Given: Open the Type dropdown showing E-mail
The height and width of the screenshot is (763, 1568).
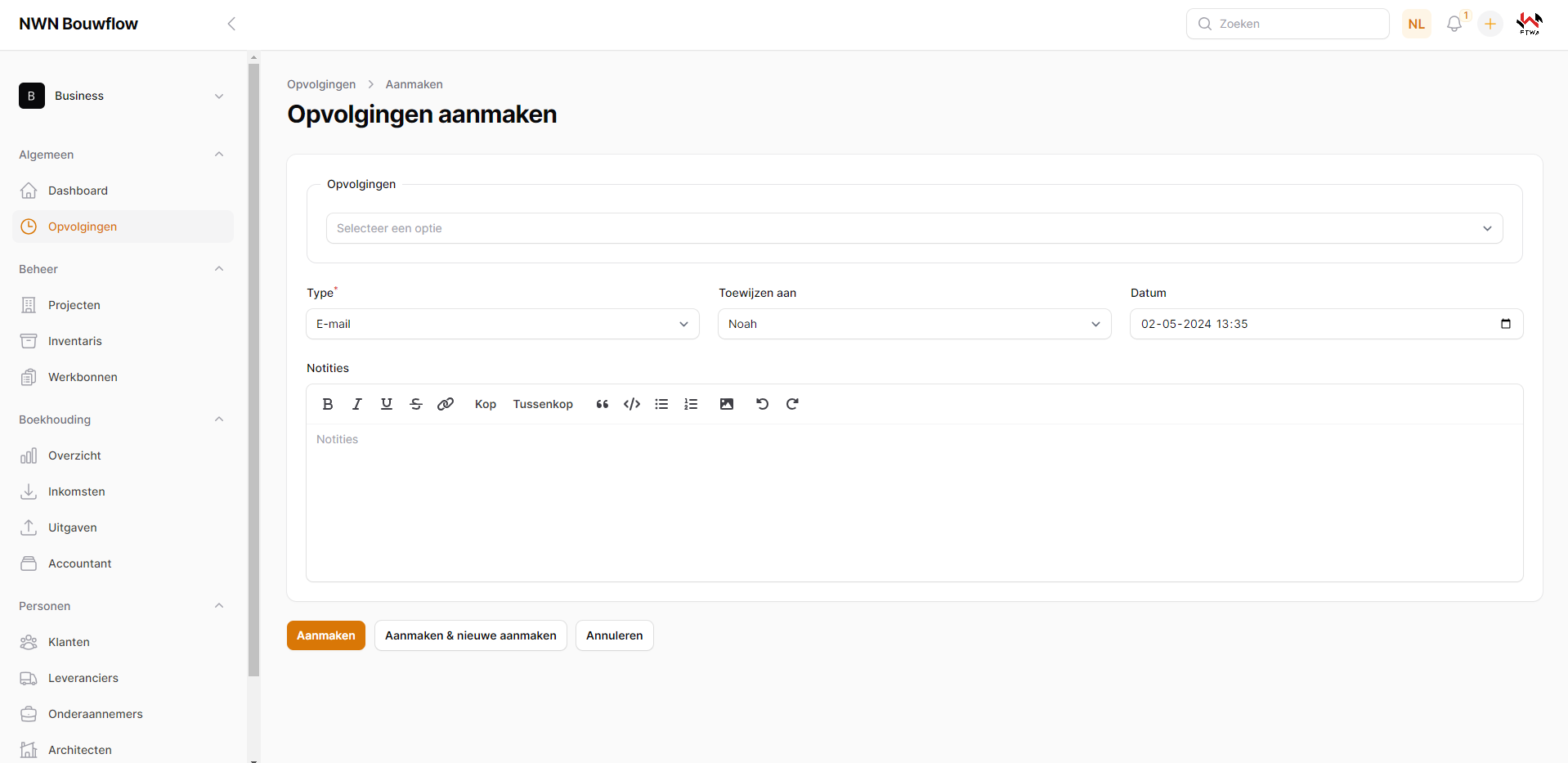Looking at the screenshot, I should [x=502, y=324].
